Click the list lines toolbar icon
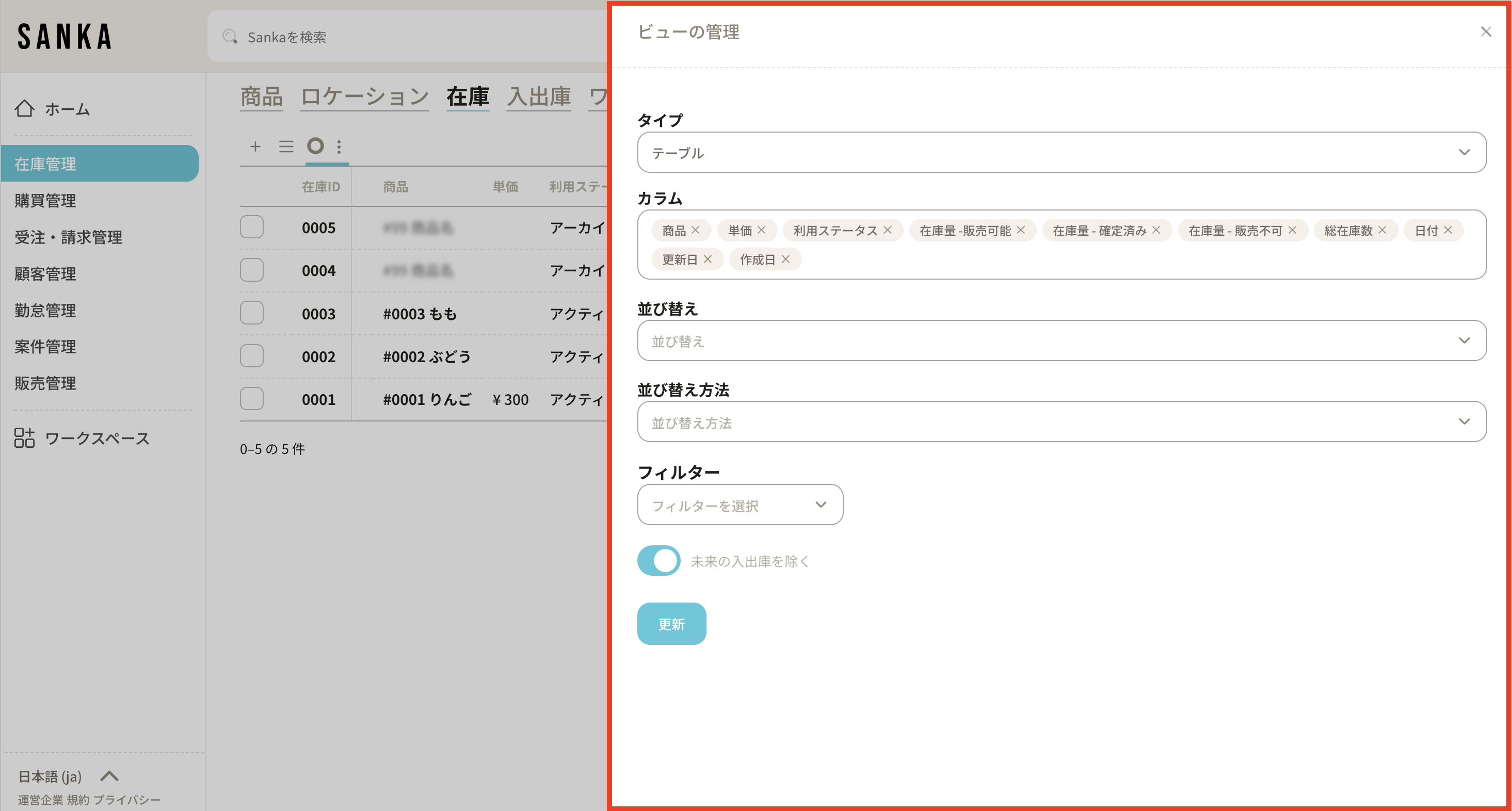The image size is (1512, 811). click(x=286, y=146)
